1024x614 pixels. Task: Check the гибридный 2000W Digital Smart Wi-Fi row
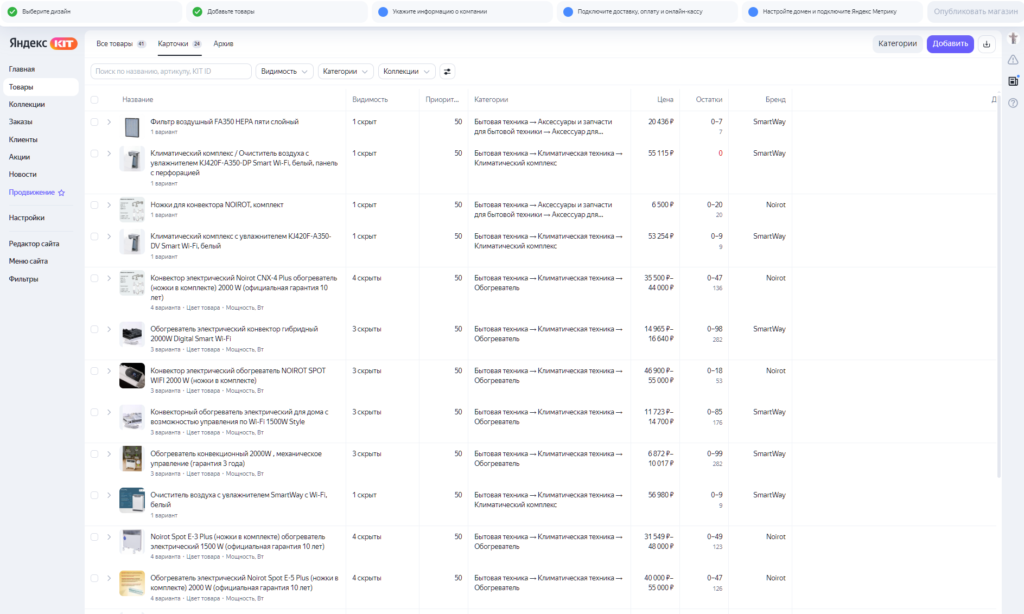pos(95,329)
